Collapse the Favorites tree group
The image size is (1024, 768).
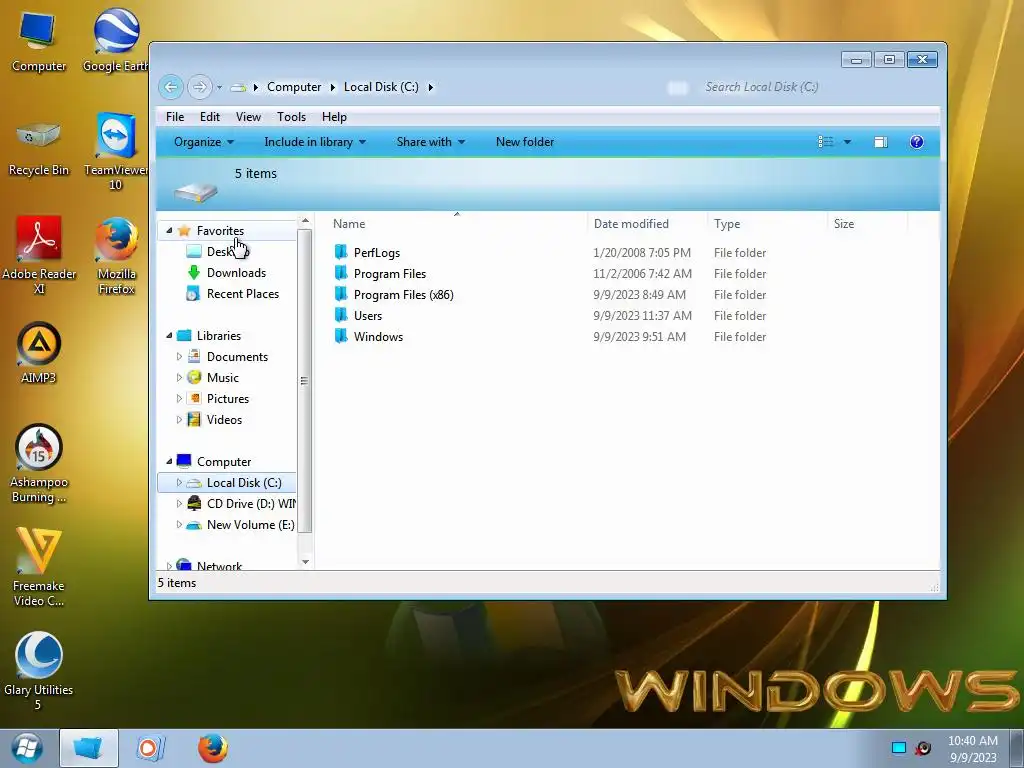click(169, 231)
